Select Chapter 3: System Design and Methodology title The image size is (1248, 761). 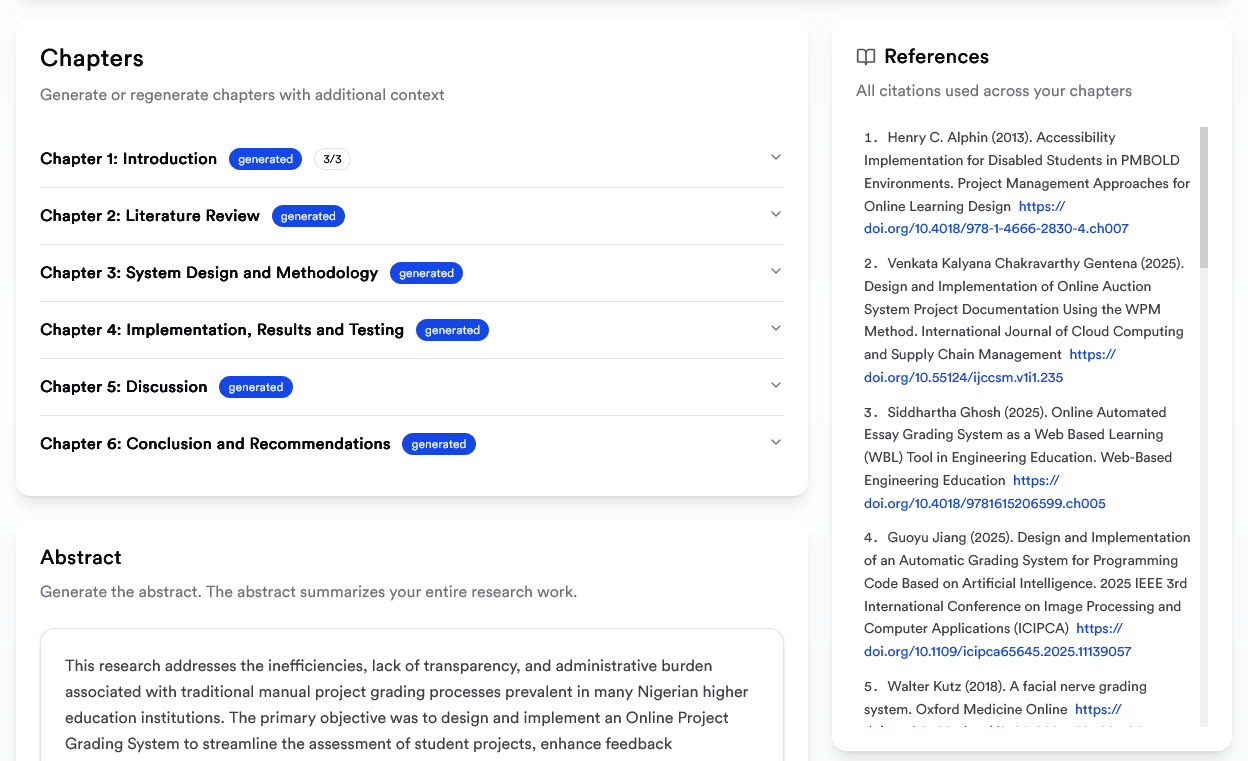(x=209, y=273)
